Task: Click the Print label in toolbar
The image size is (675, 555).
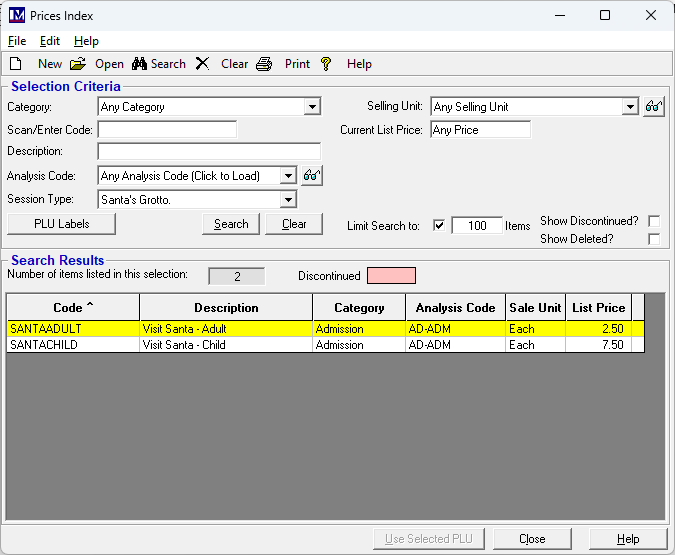Action: 297,64
